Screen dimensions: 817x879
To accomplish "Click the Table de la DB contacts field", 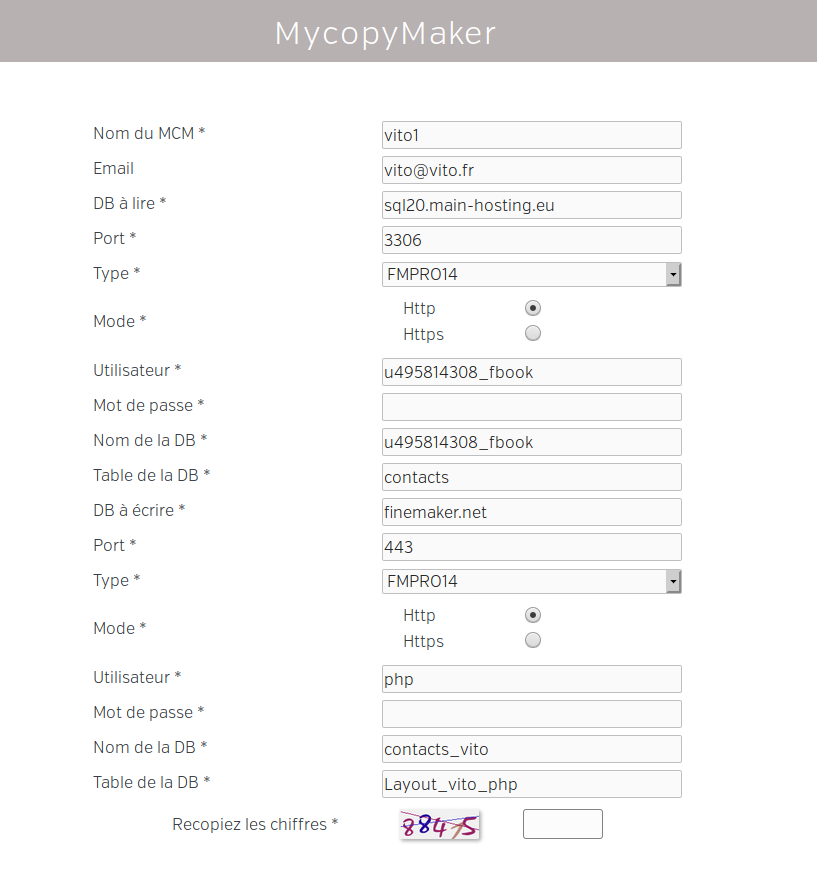I will point(531,477).
